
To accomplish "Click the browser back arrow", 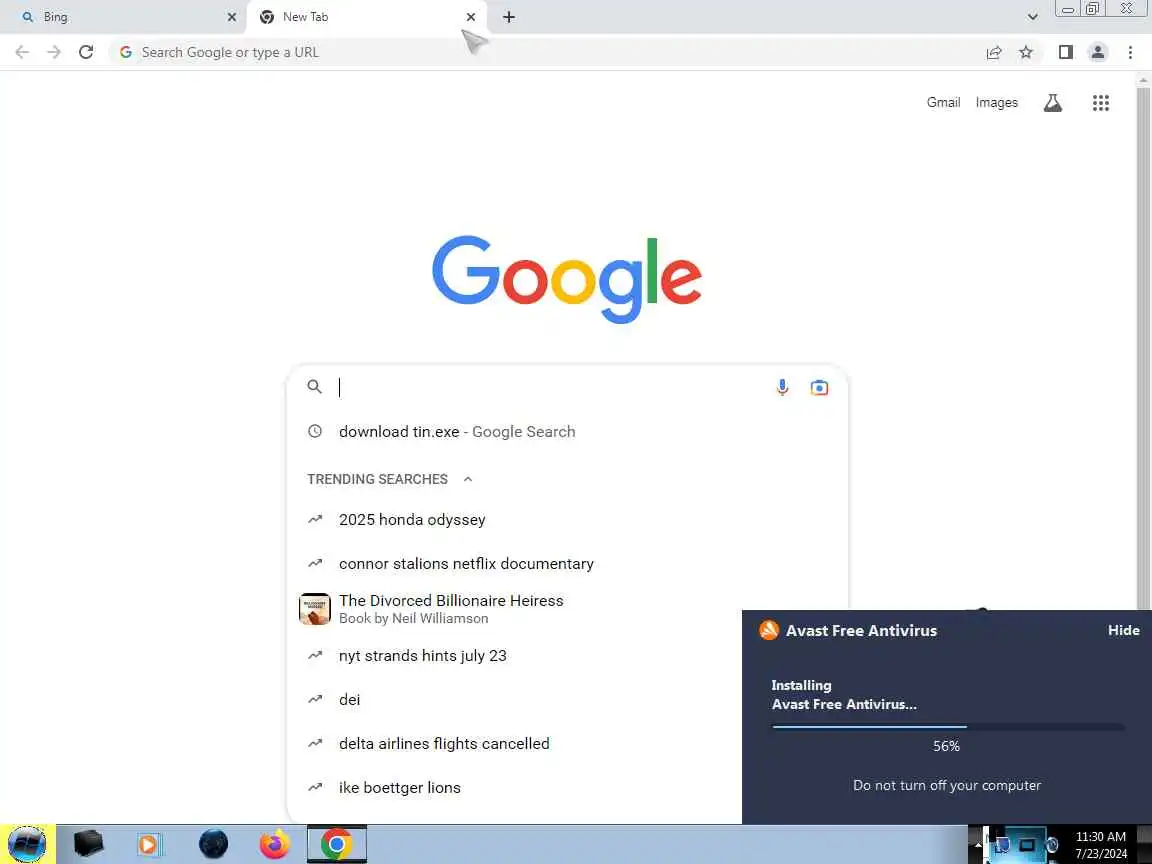I will (x=22, y=52).
